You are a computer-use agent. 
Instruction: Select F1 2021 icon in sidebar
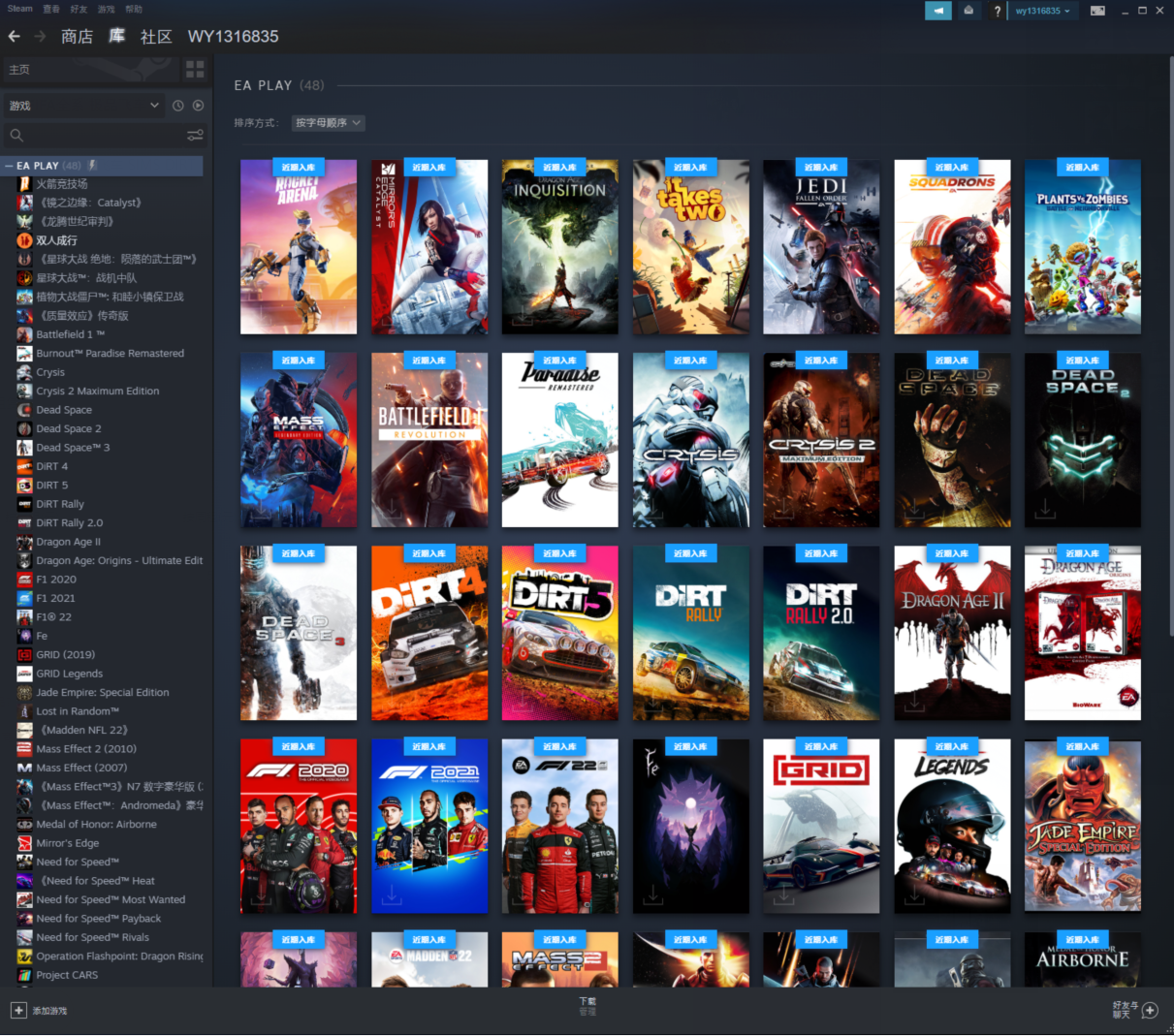(x=24, y=598)
